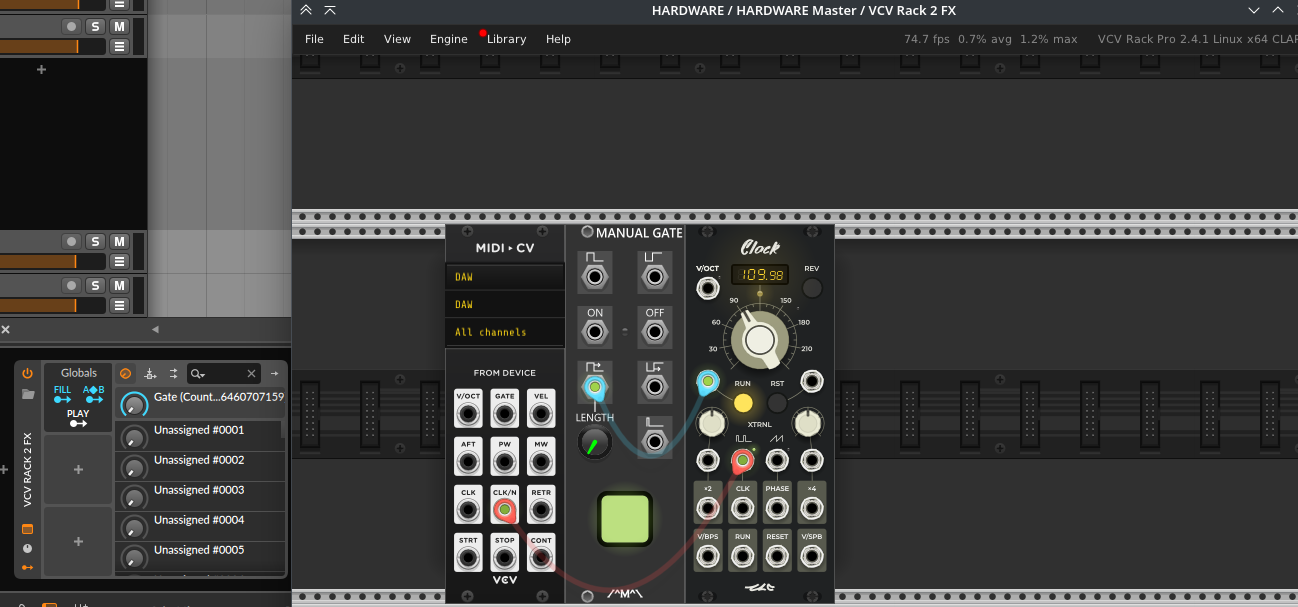Select the Unassigned #0003 parameter row

[x=199, y=495]
